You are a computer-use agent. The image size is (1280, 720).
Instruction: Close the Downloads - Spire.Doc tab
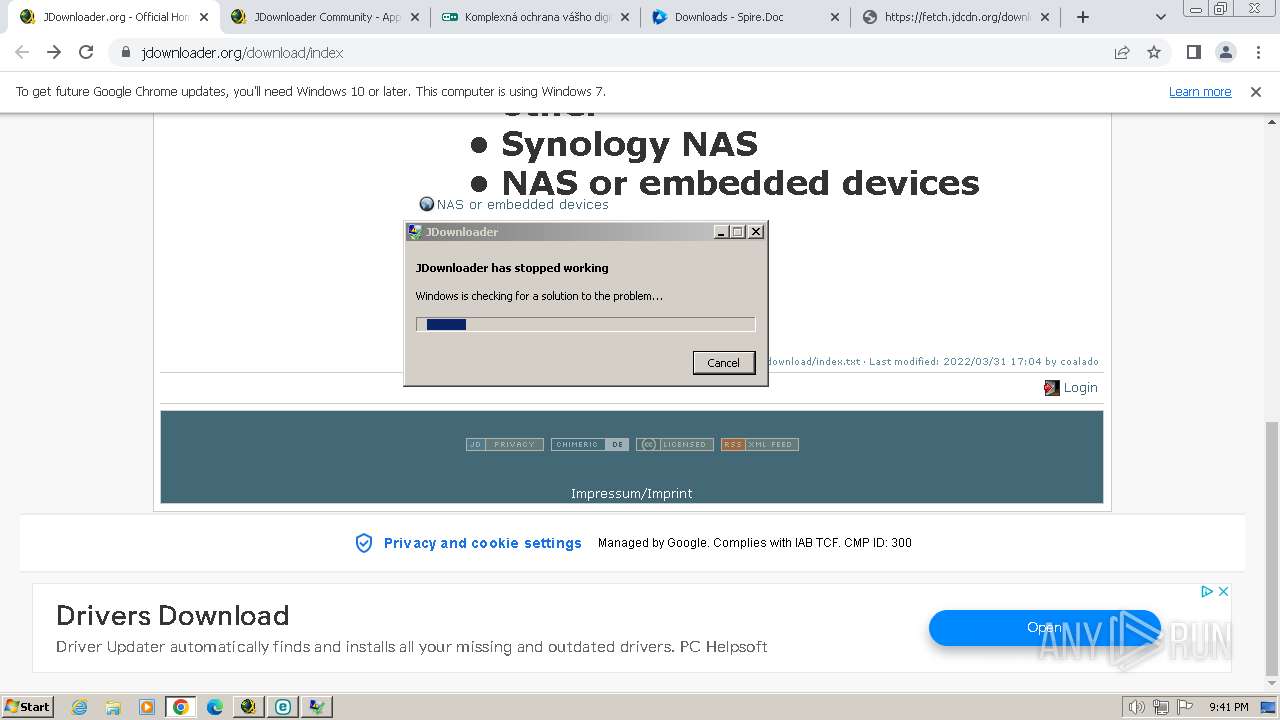pos(835,17)
